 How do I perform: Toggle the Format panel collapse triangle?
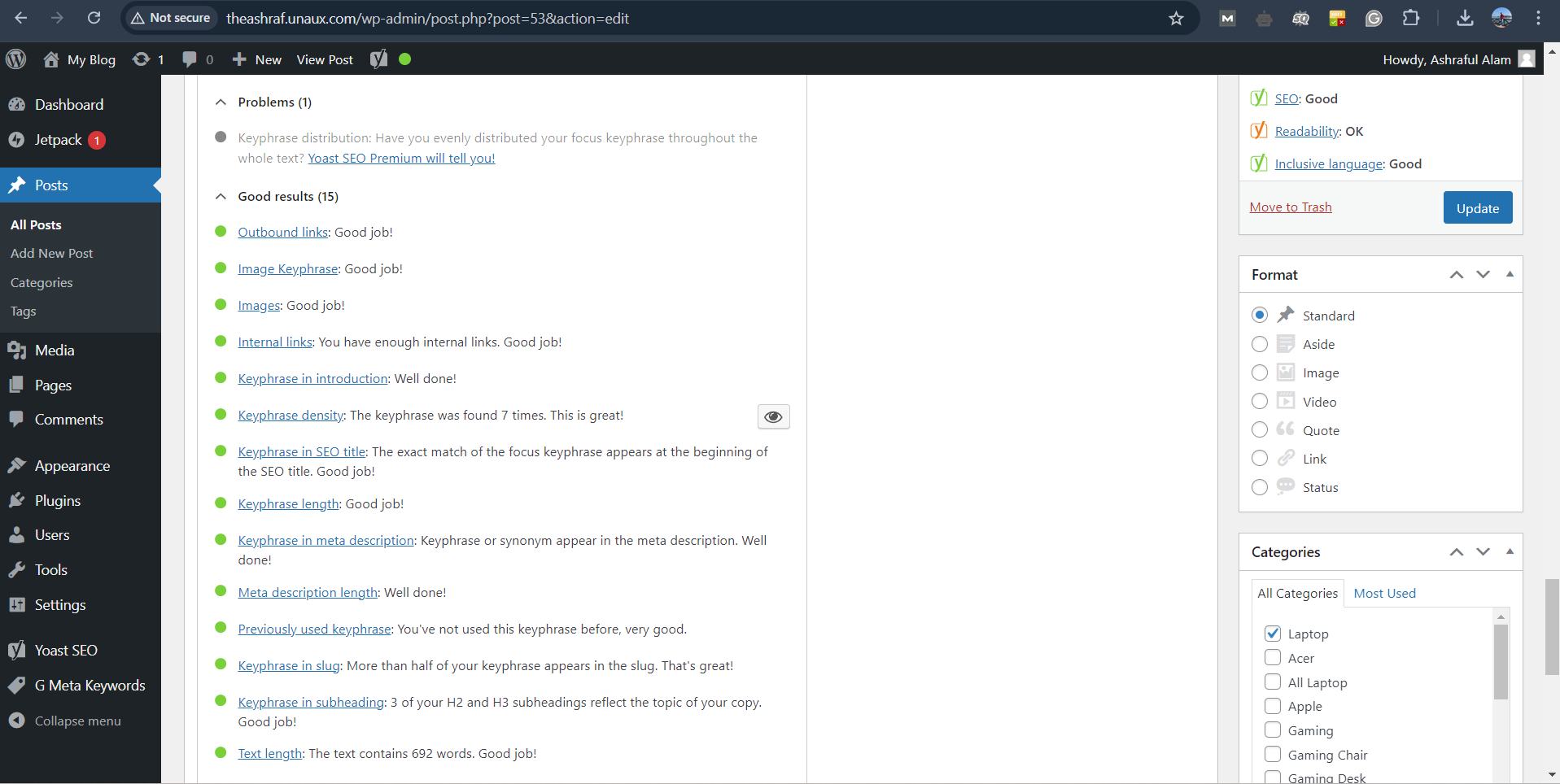point(1510,274)
